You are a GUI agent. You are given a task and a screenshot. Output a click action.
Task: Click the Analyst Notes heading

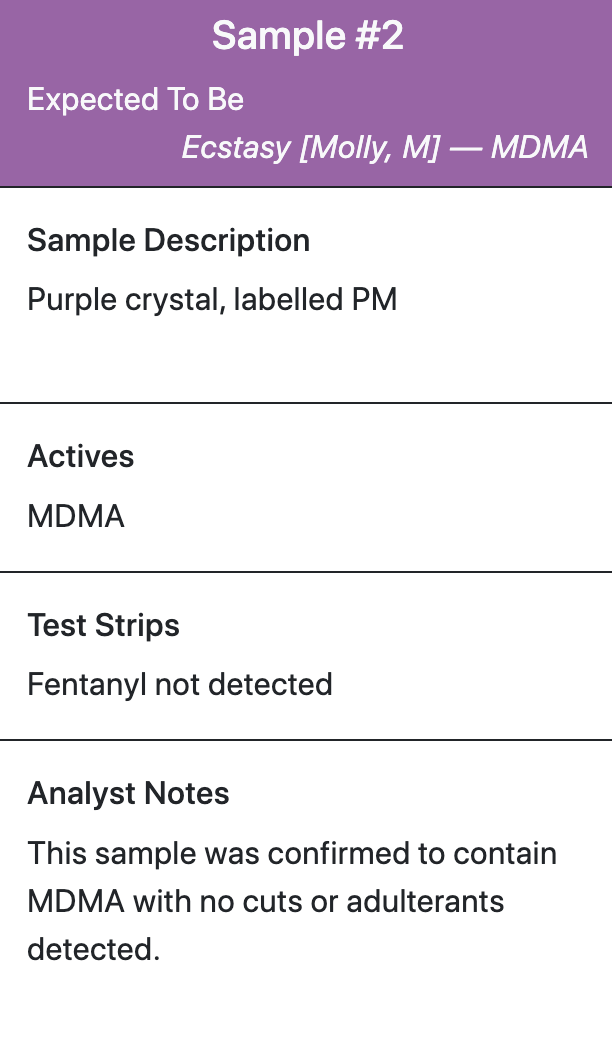128,793
